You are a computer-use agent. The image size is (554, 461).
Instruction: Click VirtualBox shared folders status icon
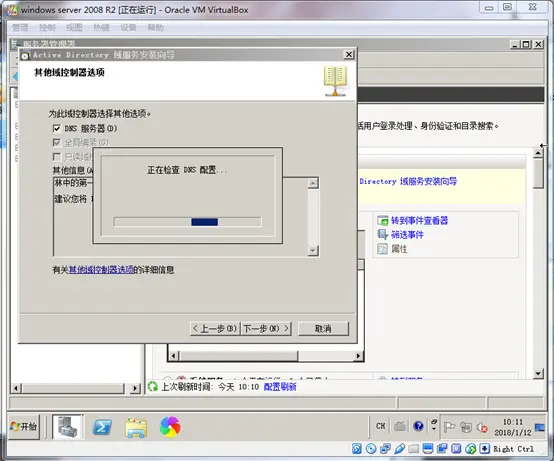point(414,449)
